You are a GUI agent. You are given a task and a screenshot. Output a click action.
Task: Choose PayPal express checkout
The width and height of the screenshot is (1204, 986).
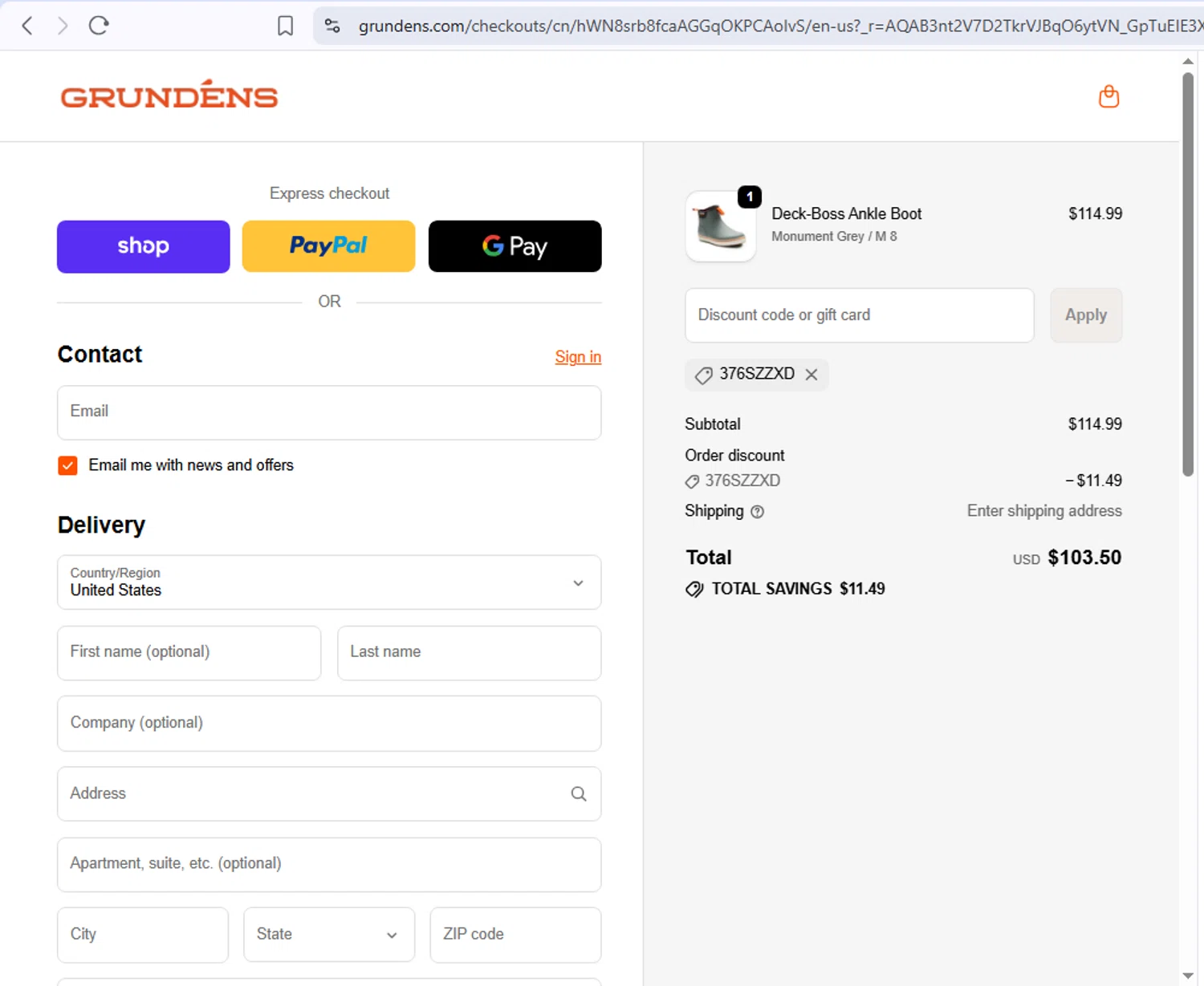click(x=329, y=246)
